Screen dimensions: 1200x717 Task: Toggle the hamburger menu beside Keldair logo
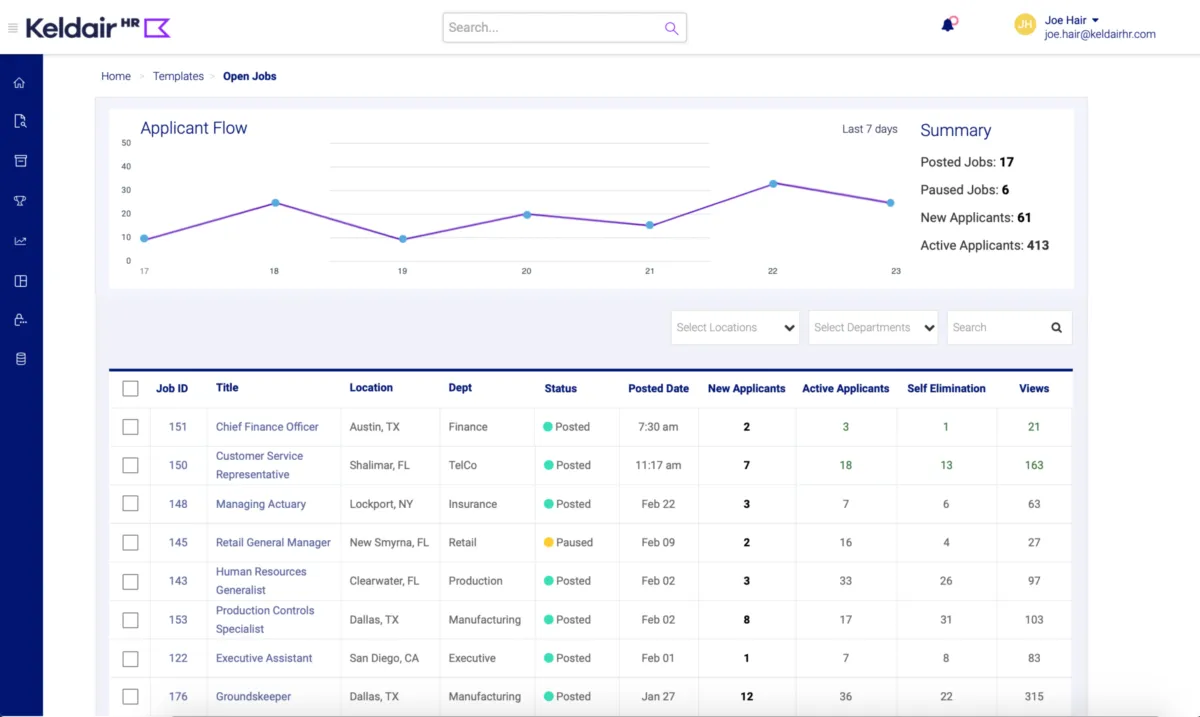pos(13,28)
